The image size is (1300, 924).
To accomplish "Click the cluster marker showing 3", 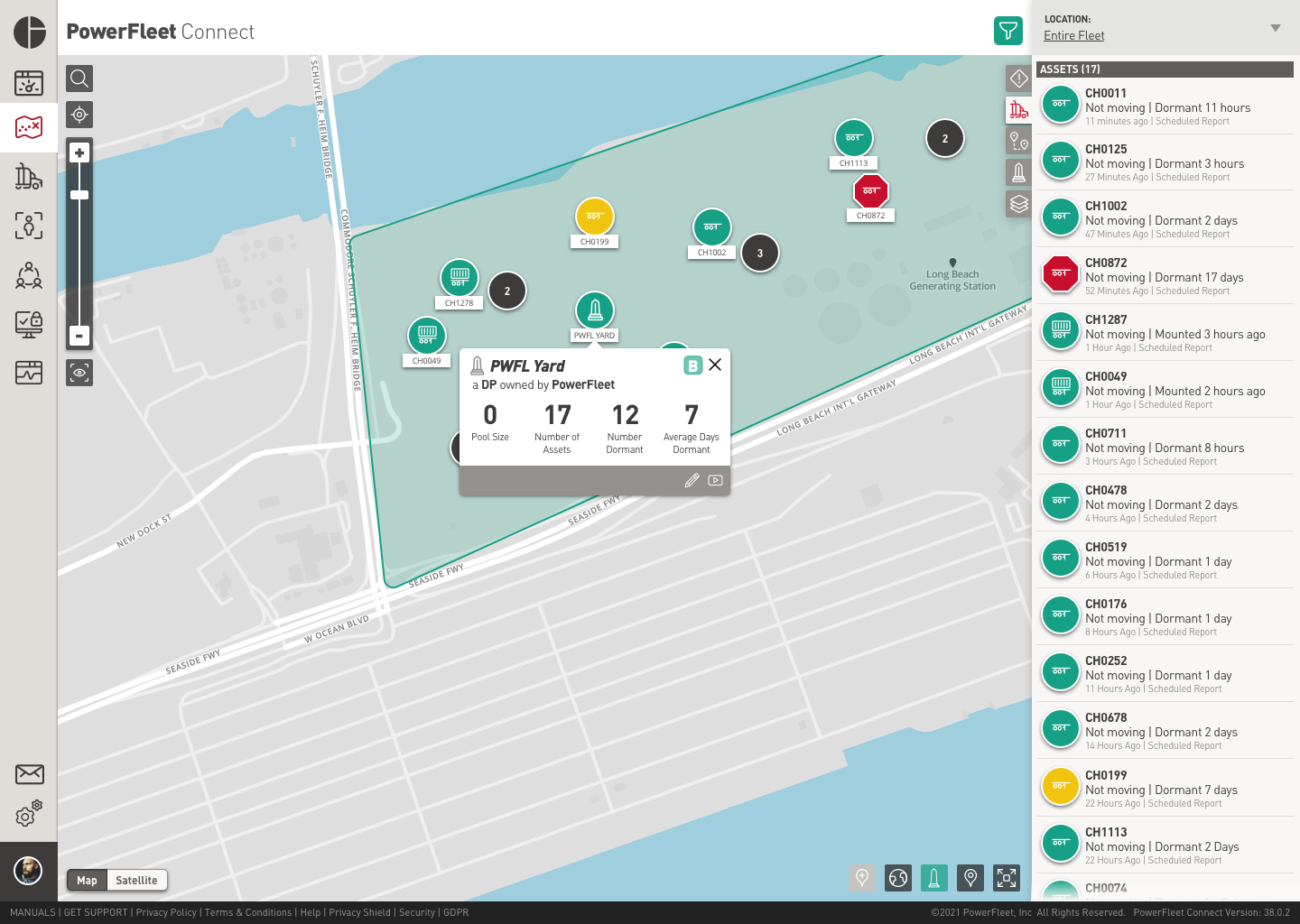I will (760, 254).
